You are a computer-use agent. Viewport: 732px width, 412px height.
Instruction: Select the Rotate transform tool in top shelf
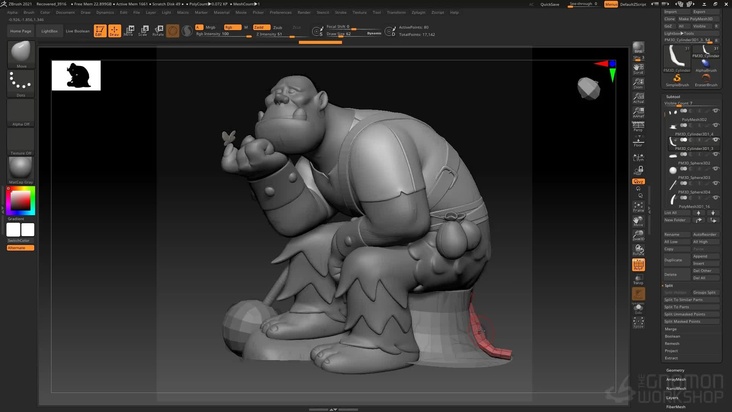[158, 31]
